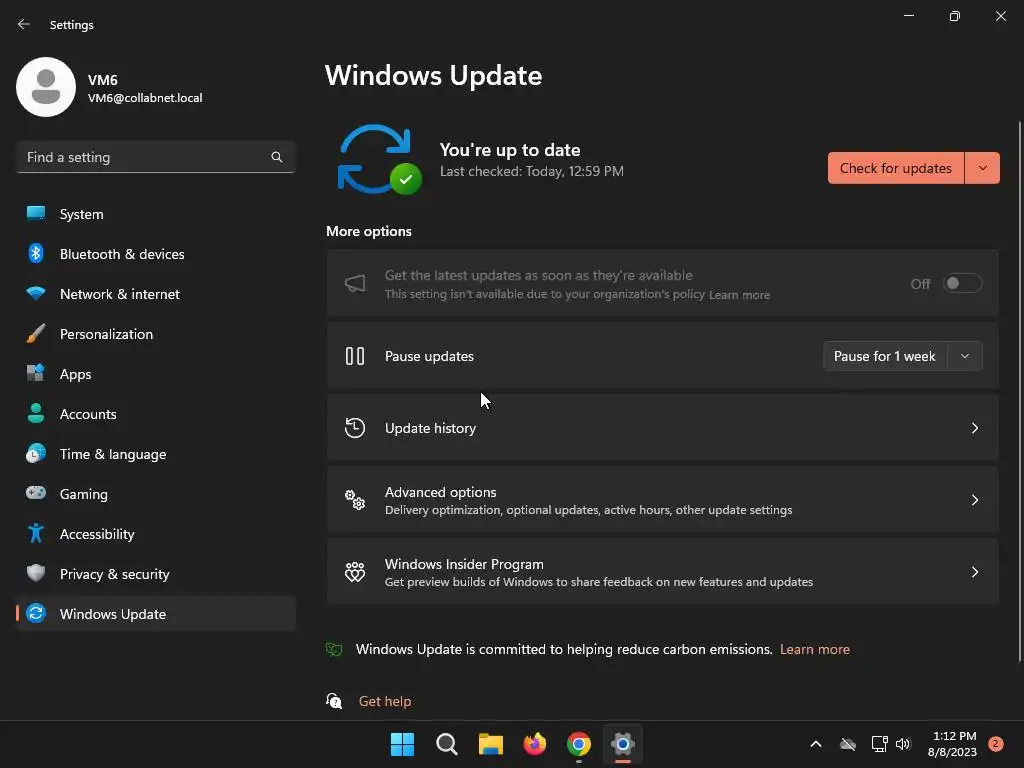Open the Windows Start button on taskbar
This screenshot has width=1024, height=768.
click(x=402, y=744)
